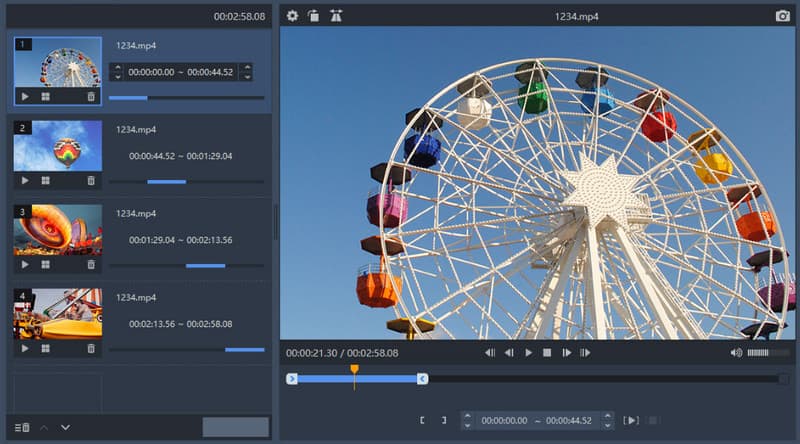Decrease the start time below the timeline
Image resolution: width=800 pixels, height=444 pixels.
(467, 425)
